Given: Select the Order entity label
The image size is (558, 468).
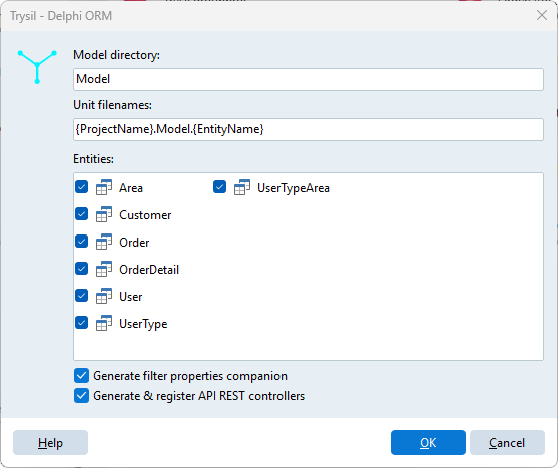Looking at the screenshot, I should (x=134, y=242).
